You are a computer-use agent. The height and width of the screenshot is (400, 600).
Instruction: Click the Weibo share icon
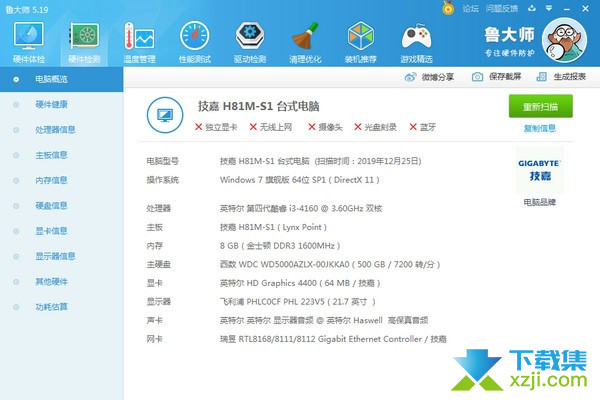tap(410, 77)
